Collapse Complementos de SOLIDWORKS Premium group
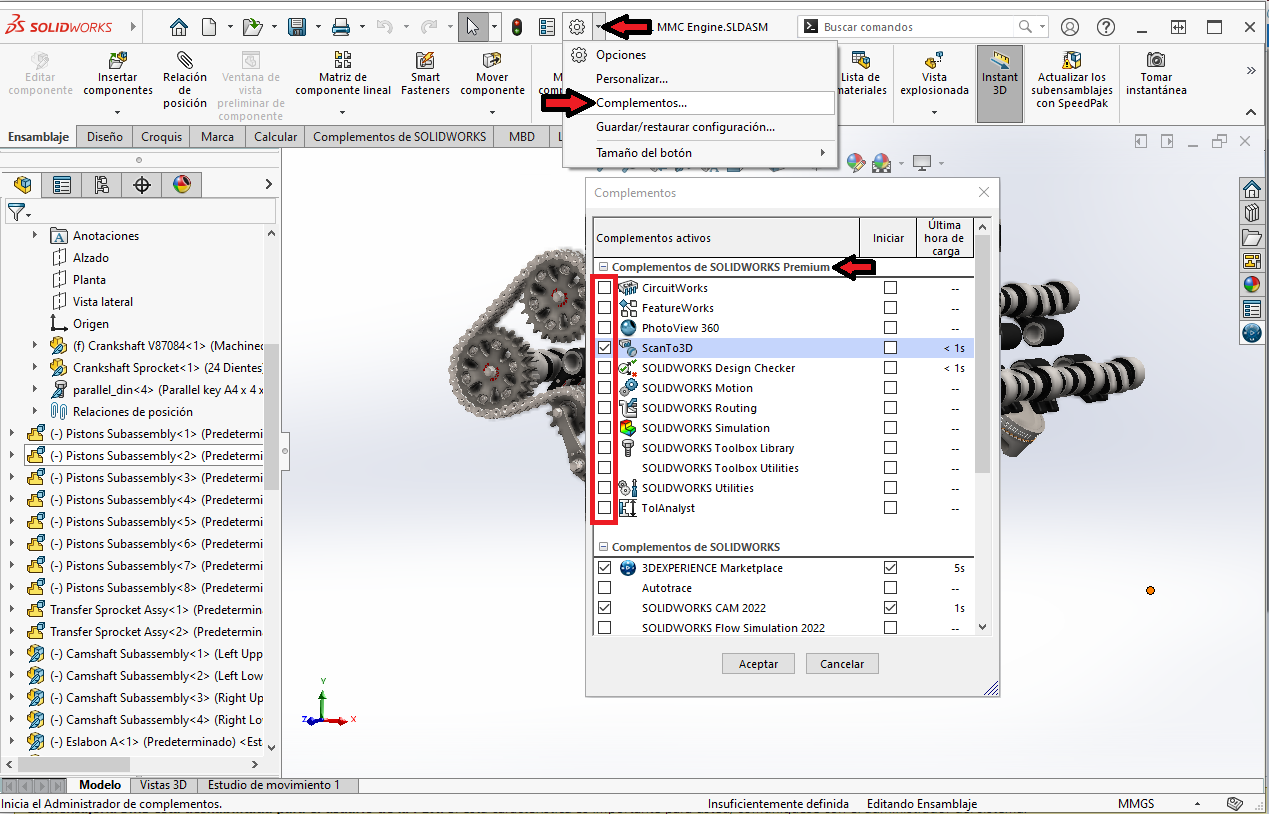1270x814 pixels. tap(603, 267)
